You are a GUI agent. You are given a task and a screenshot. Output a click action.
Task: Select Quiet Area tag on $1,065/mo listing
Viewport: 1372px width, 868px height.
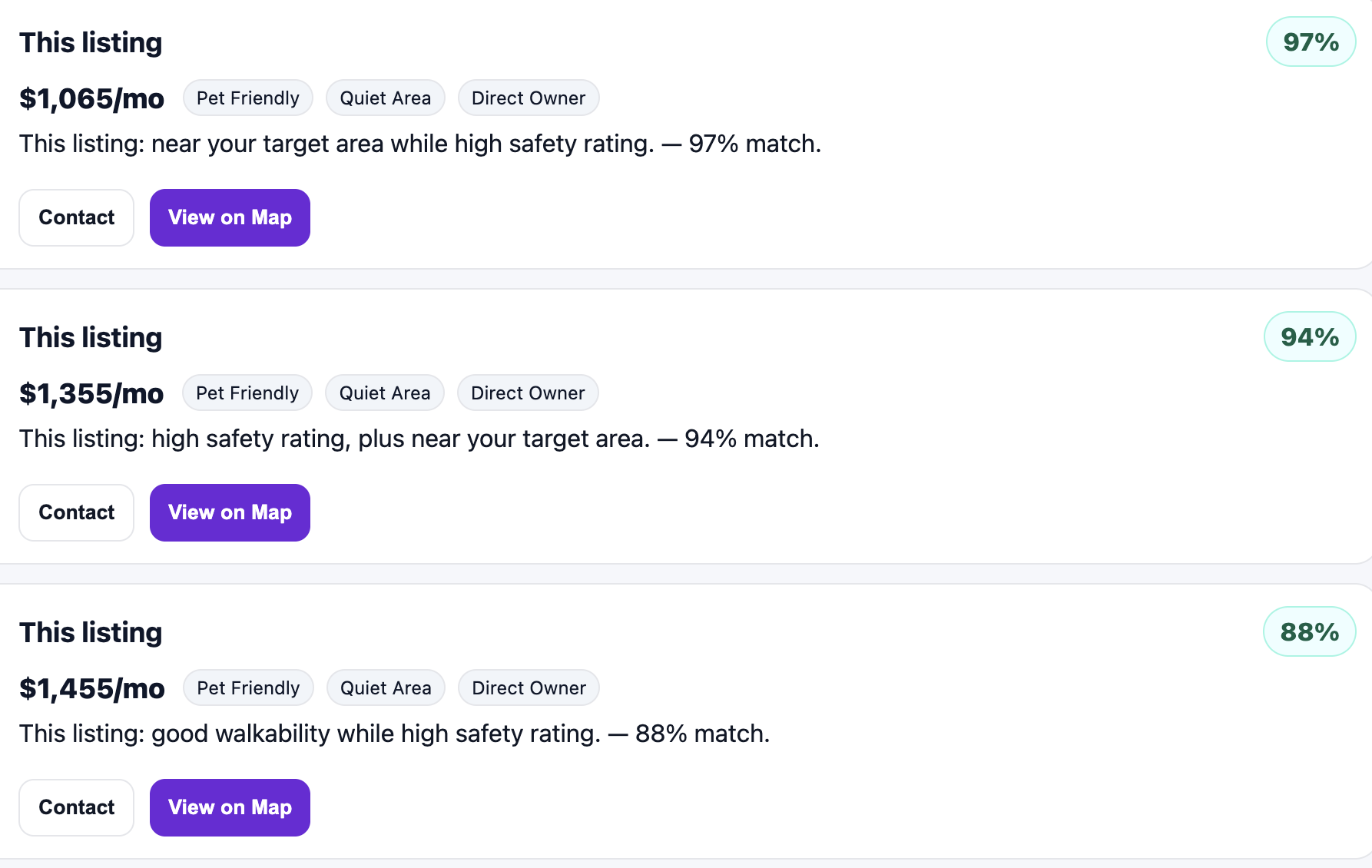tap(386, 98)
